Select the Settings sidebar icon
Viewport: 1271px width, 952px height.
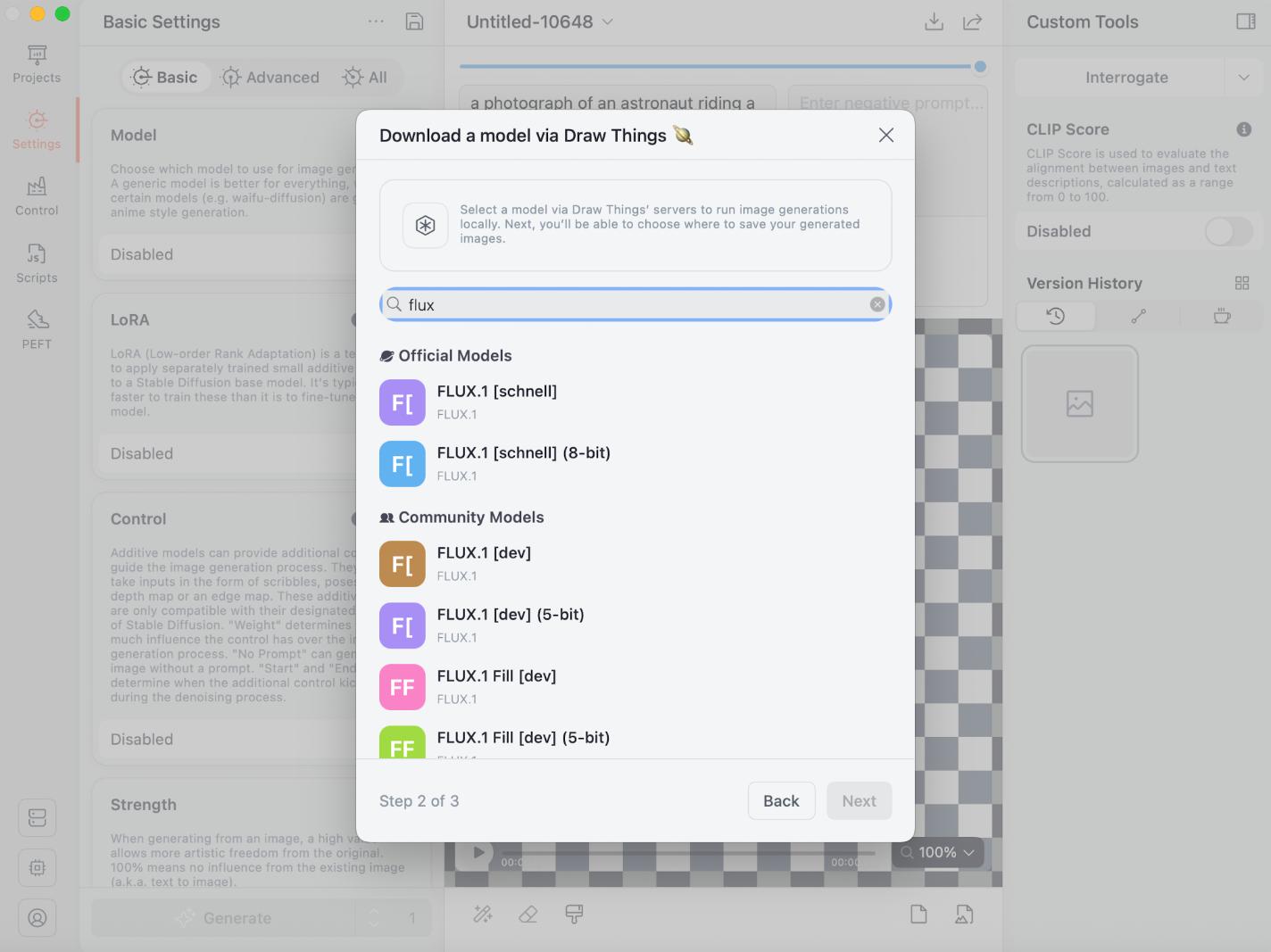click(37, 130)
